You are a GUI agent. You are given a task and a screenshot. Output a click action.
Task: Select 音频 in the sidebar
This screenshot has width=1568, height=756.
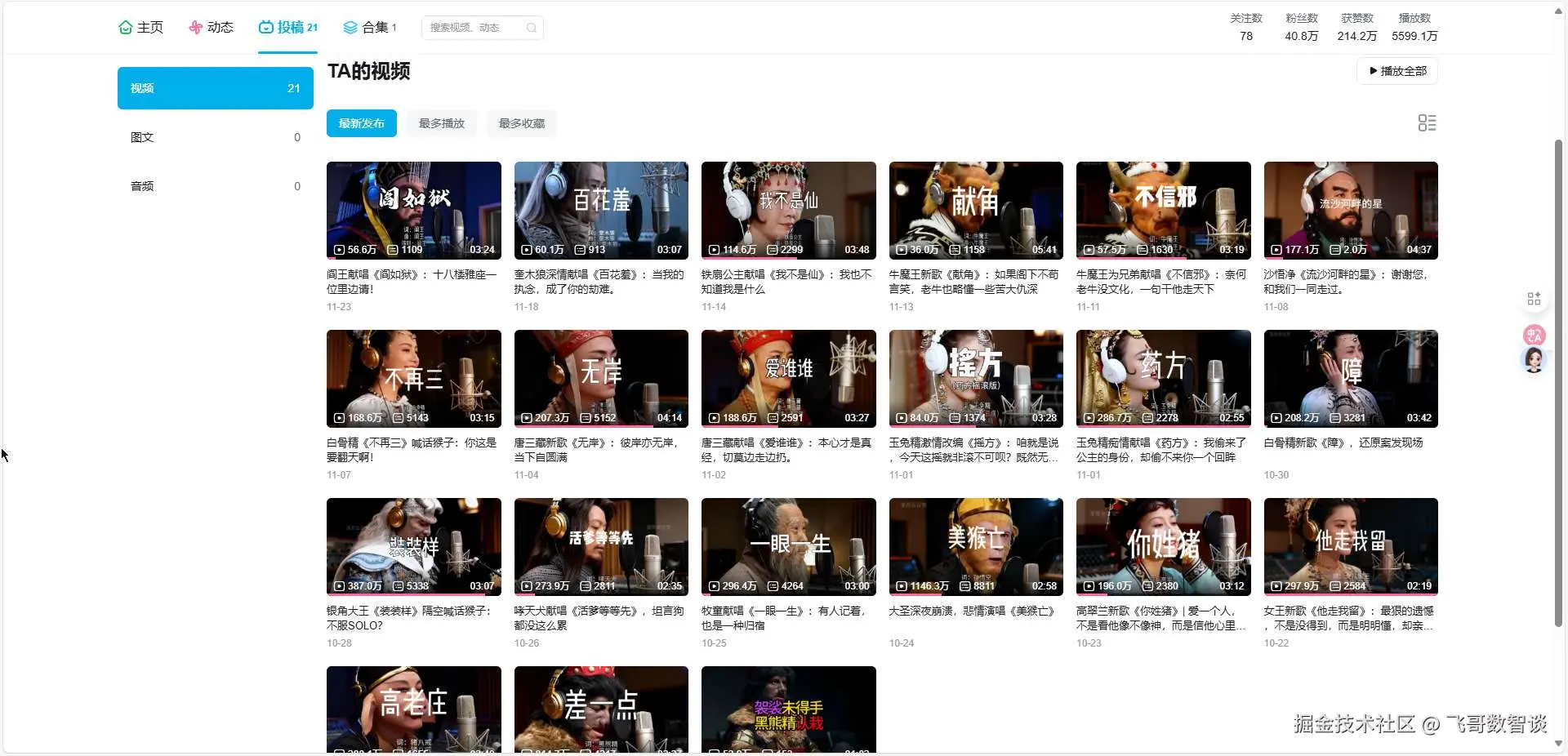(x=216, y=186)
